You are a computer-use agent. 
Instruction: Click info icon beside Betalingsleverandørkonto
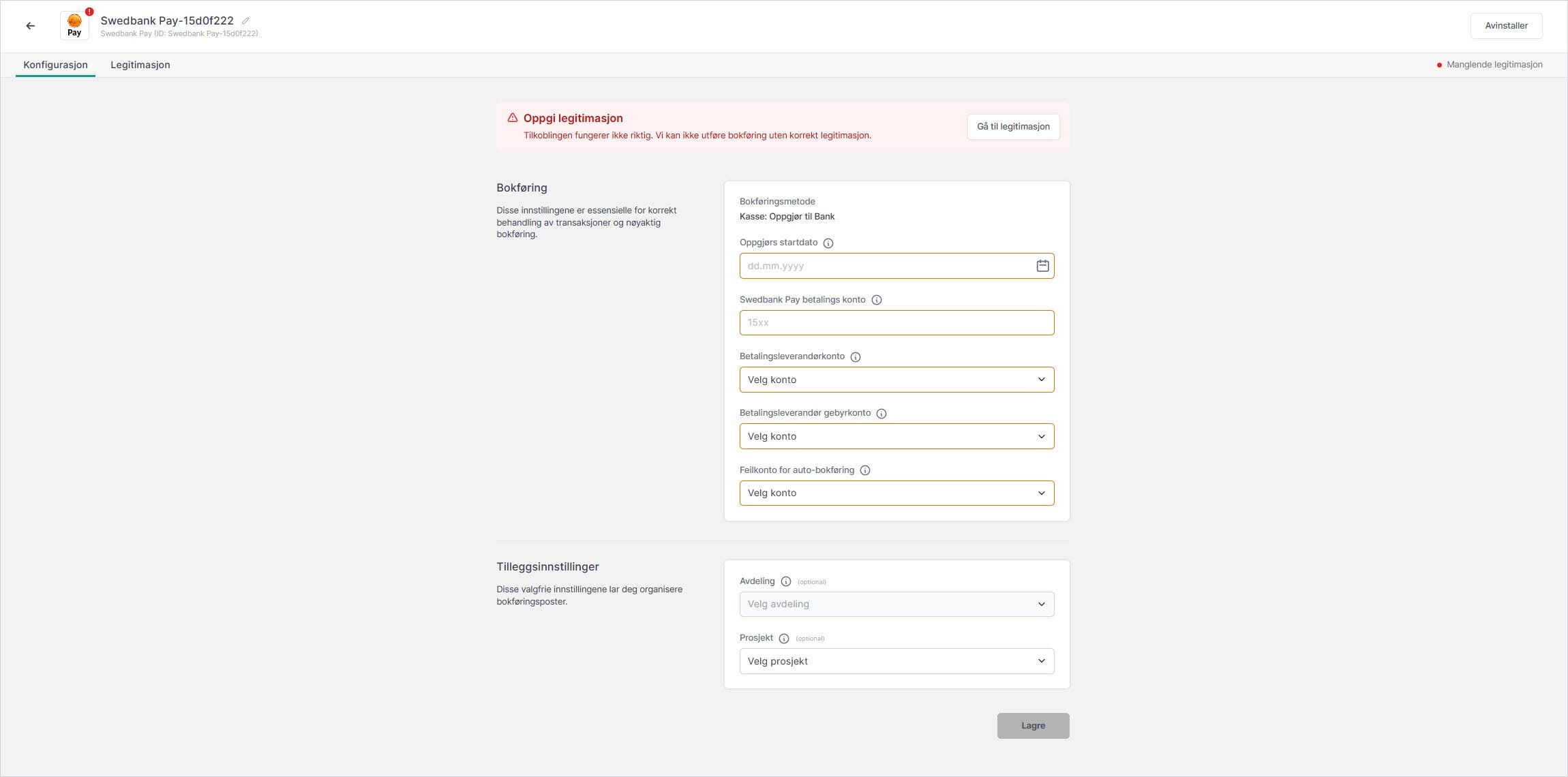(x=856, y=357)
